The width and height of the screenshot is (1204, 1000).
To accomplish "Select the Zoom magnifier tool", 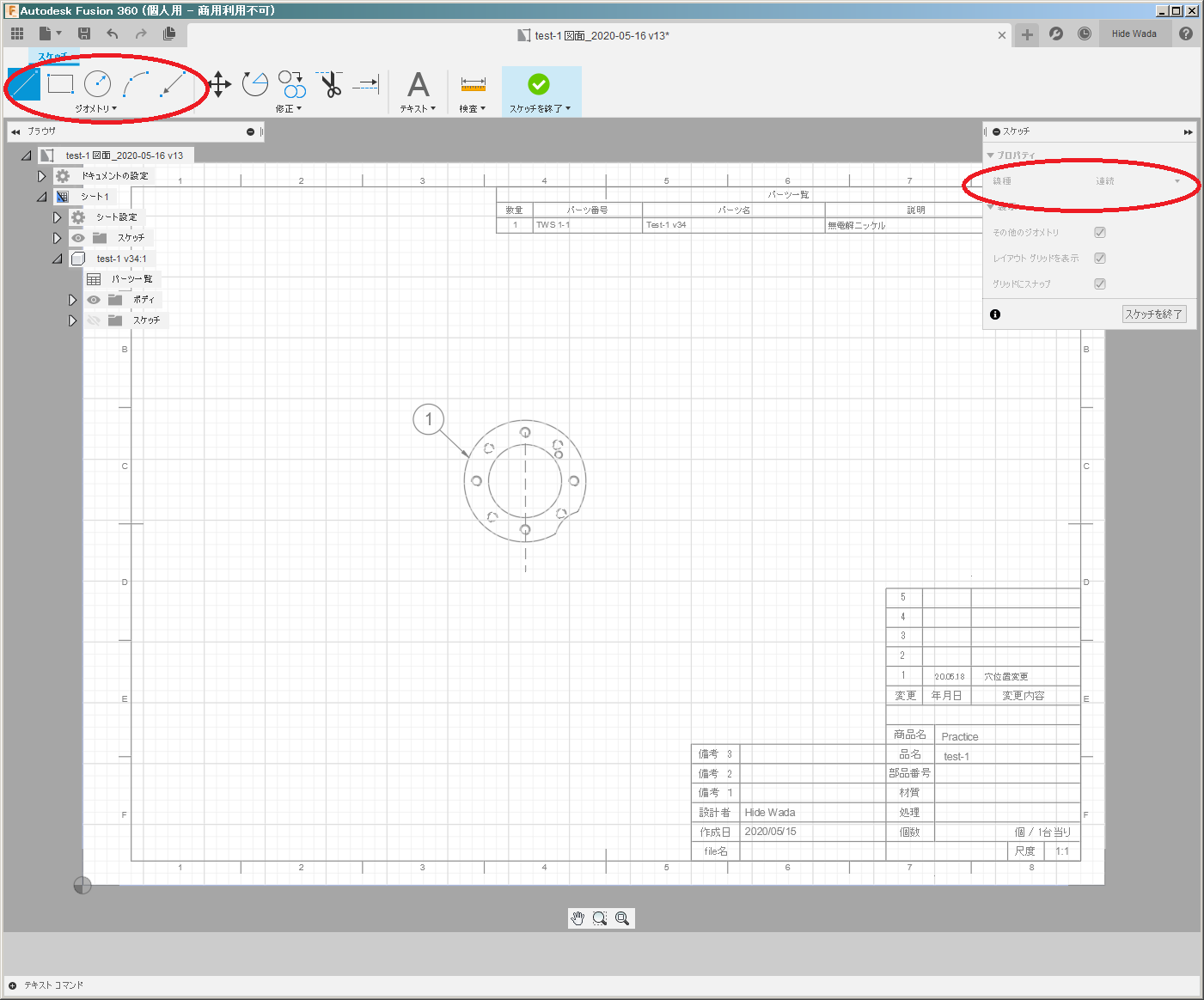I will 622,918.
